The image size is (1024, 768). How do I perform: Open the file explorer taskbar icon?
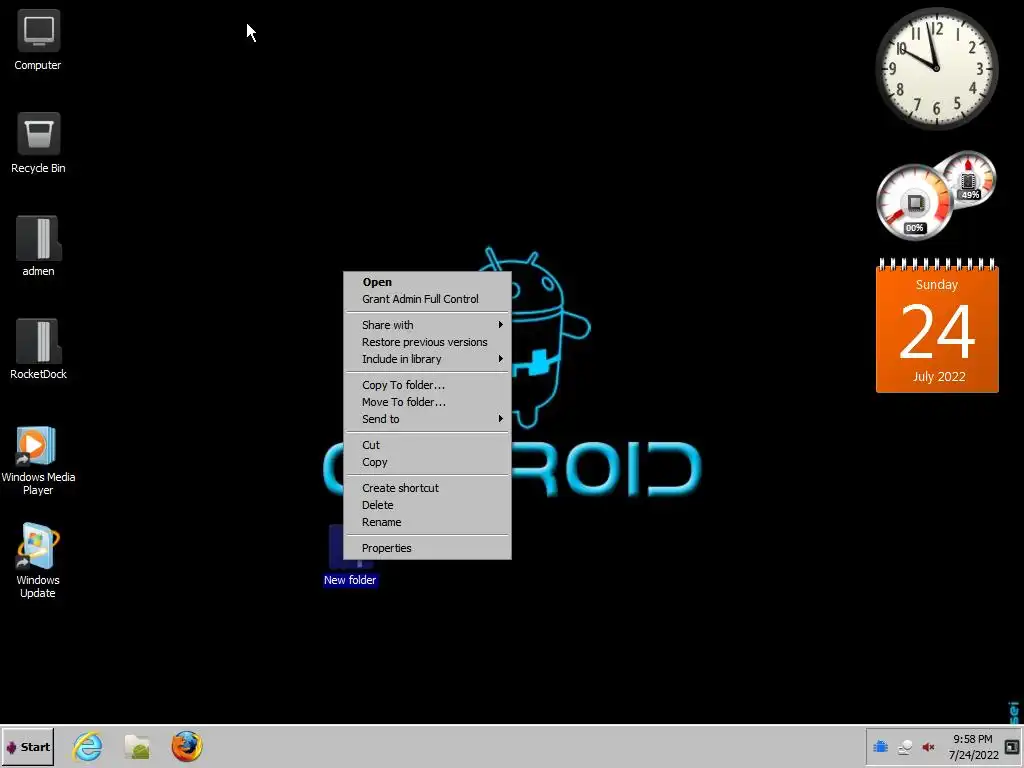point(137,746)
